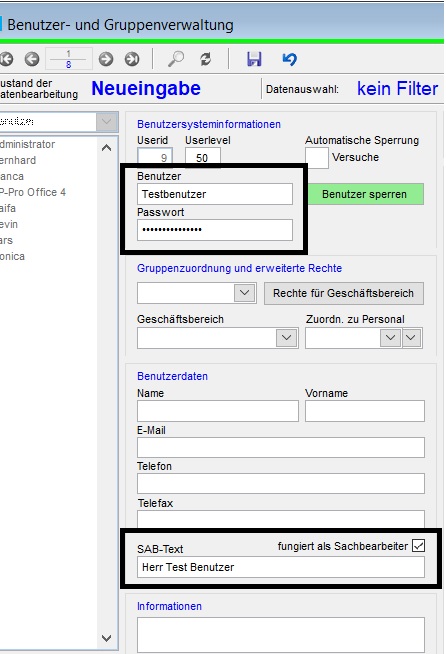Click Rechte für Geschäftsbereich button
Viewport: 446px width, 654px height.
tap(343, 293)
